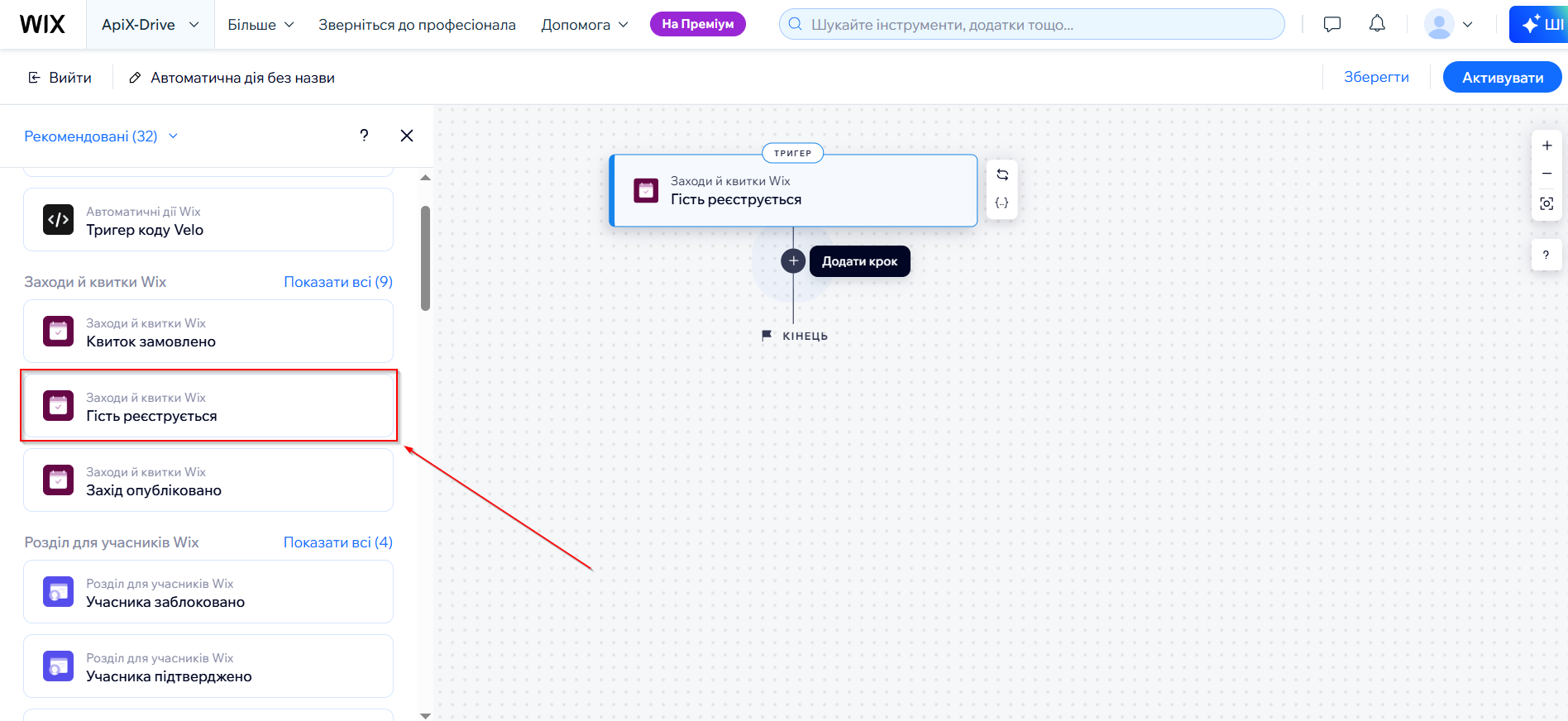Click the swap trigger arrows icon
1568x721 pixels.
click(x=1002, y=174)
